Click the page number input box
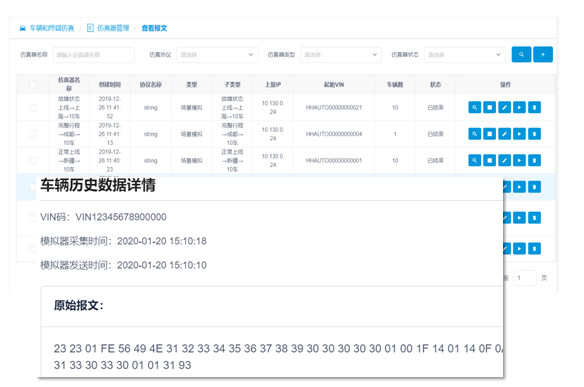This screenshot has height=387, width=584. pyautogui.click(x=525, y=278)
